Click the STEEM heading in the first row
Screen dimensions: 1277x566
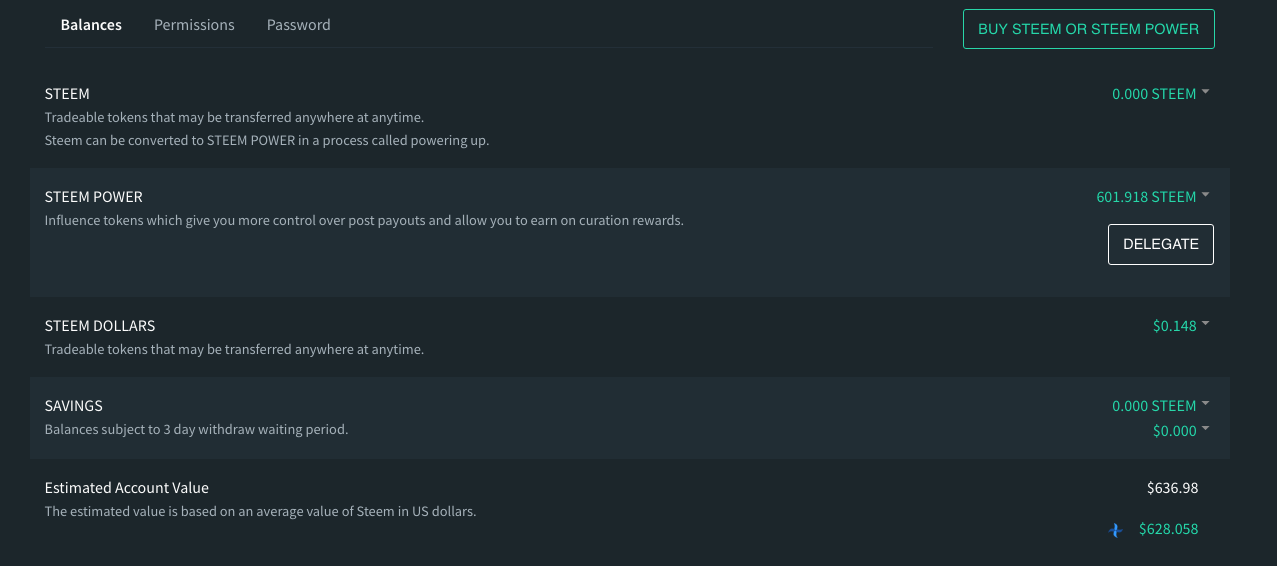pyautogui.click(x=67, y=94)
